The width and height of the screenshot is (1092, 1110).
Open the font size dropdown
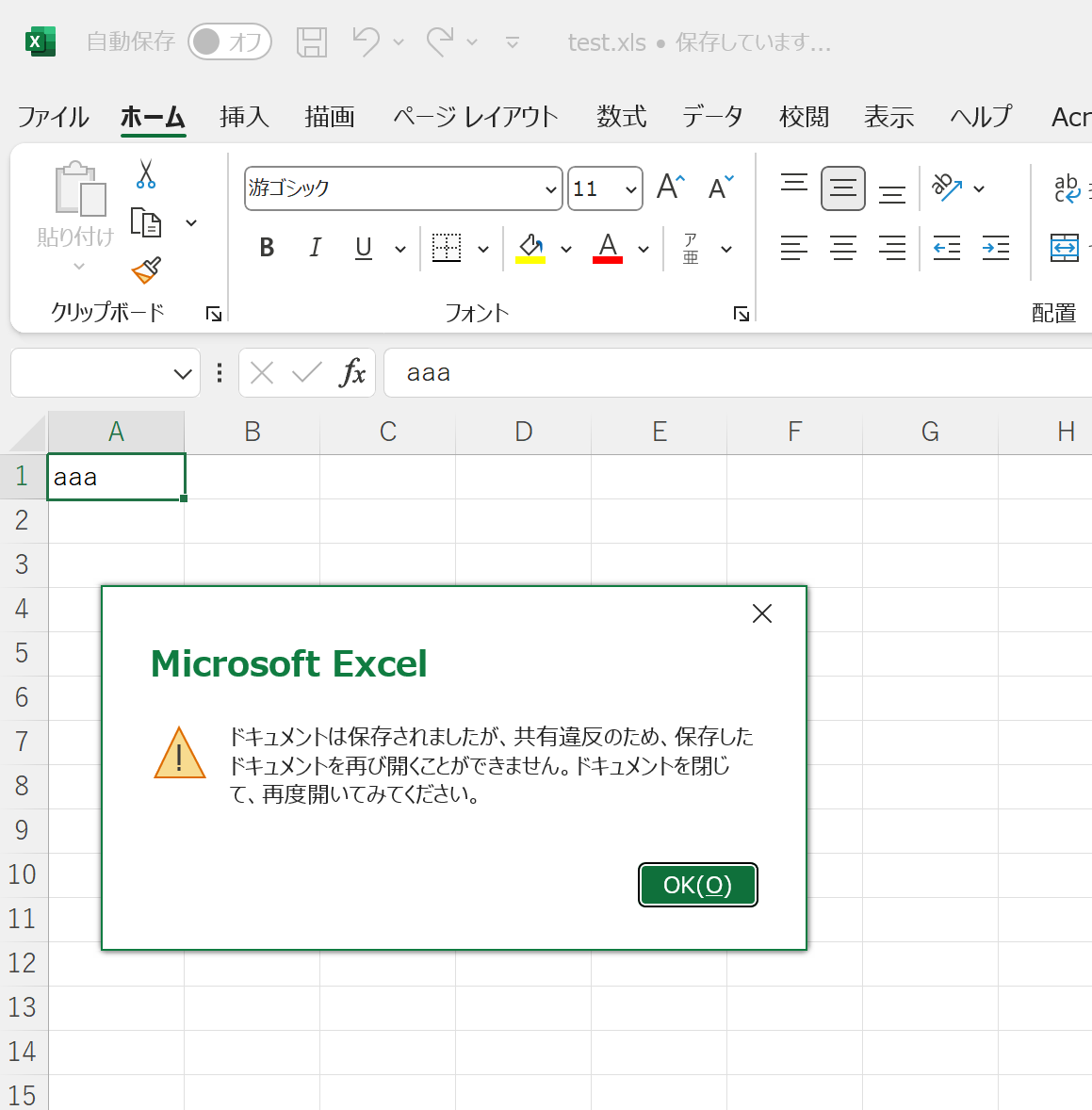(630, 189)
